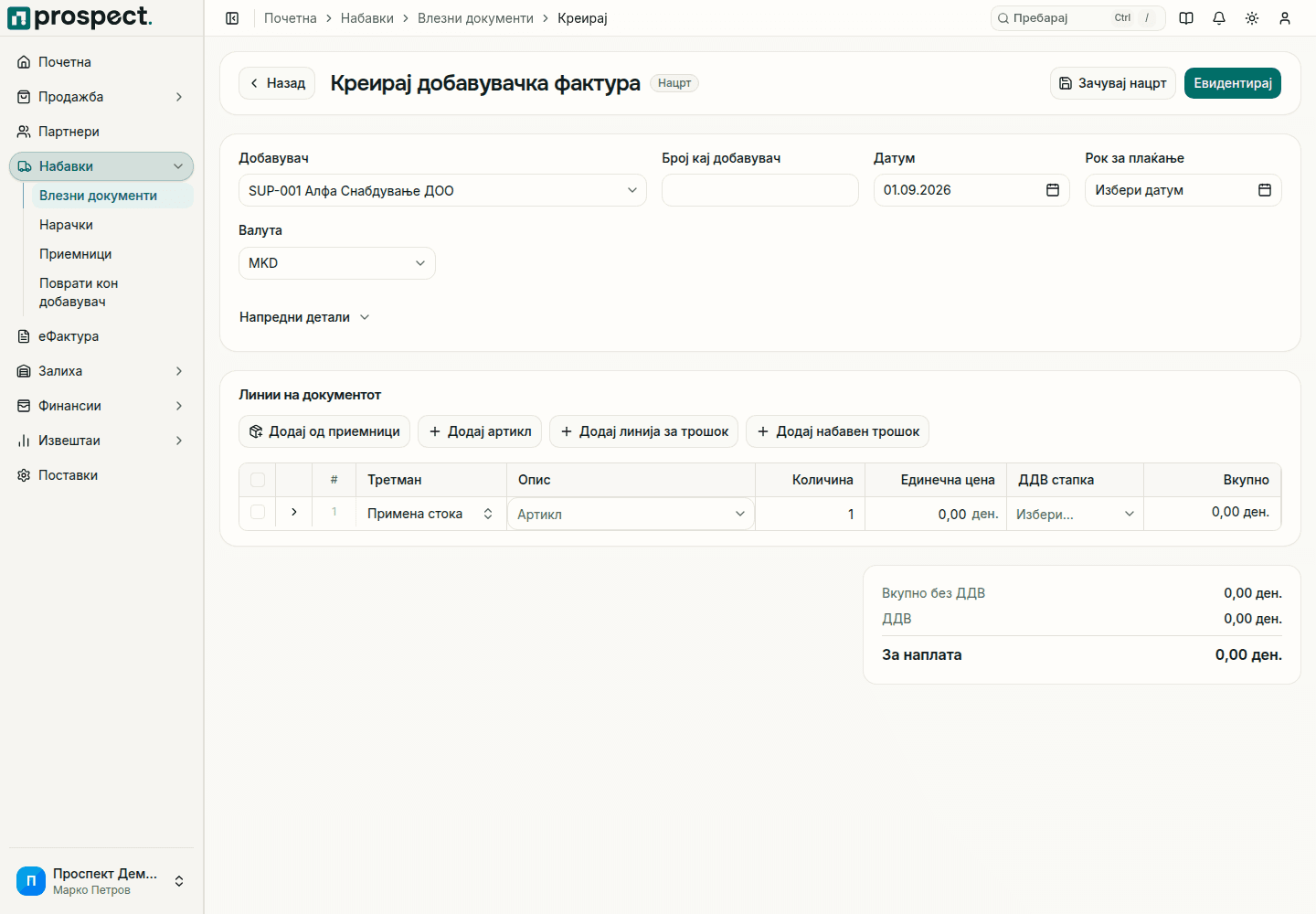Open Приемници under Набавки

tap(112, 254)
